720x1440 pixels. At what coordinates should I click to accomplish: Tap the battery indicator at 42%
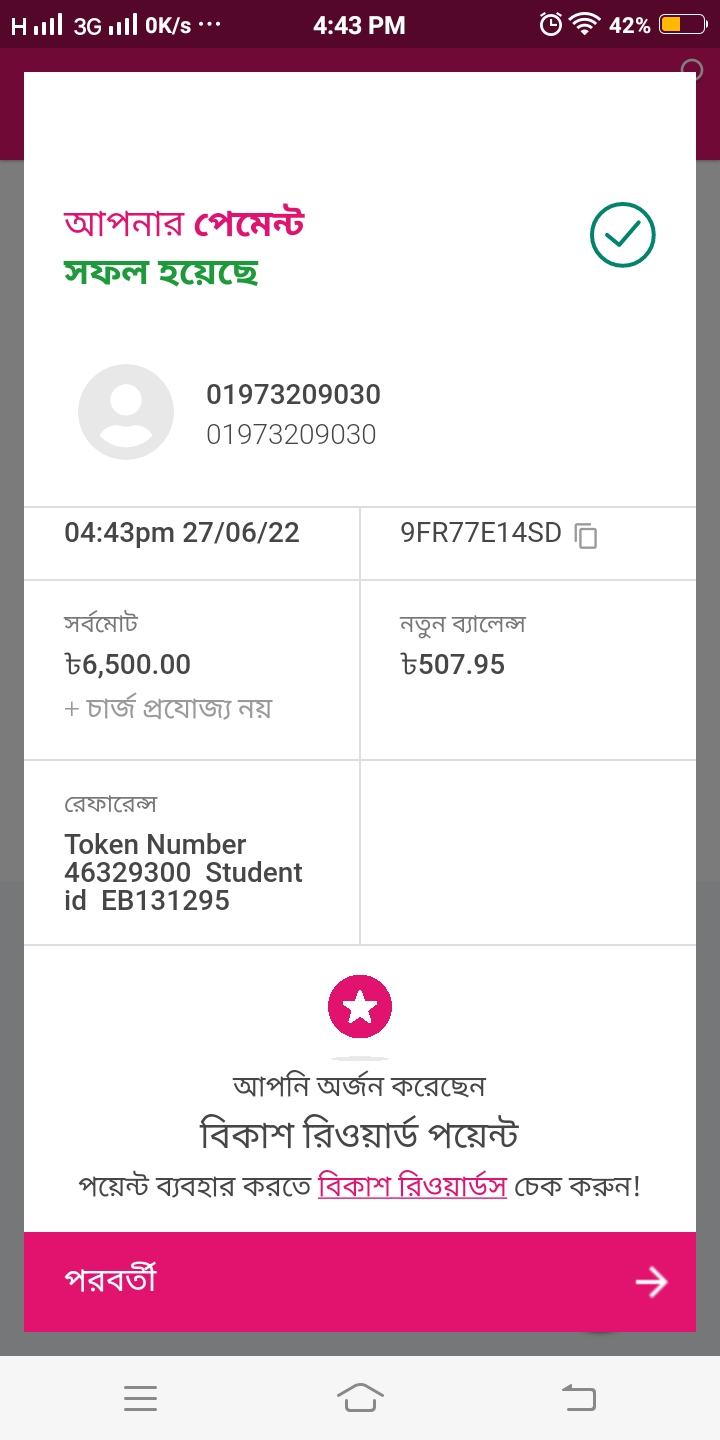tap(683, 25)
